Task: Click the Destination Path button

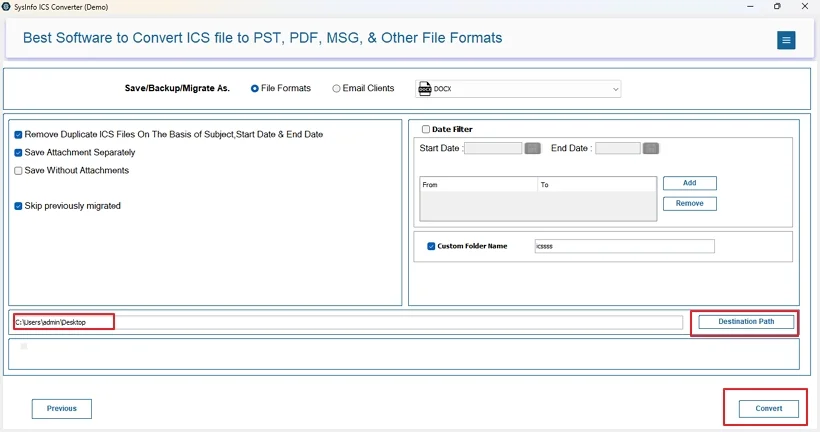Action: coord(746,322)
